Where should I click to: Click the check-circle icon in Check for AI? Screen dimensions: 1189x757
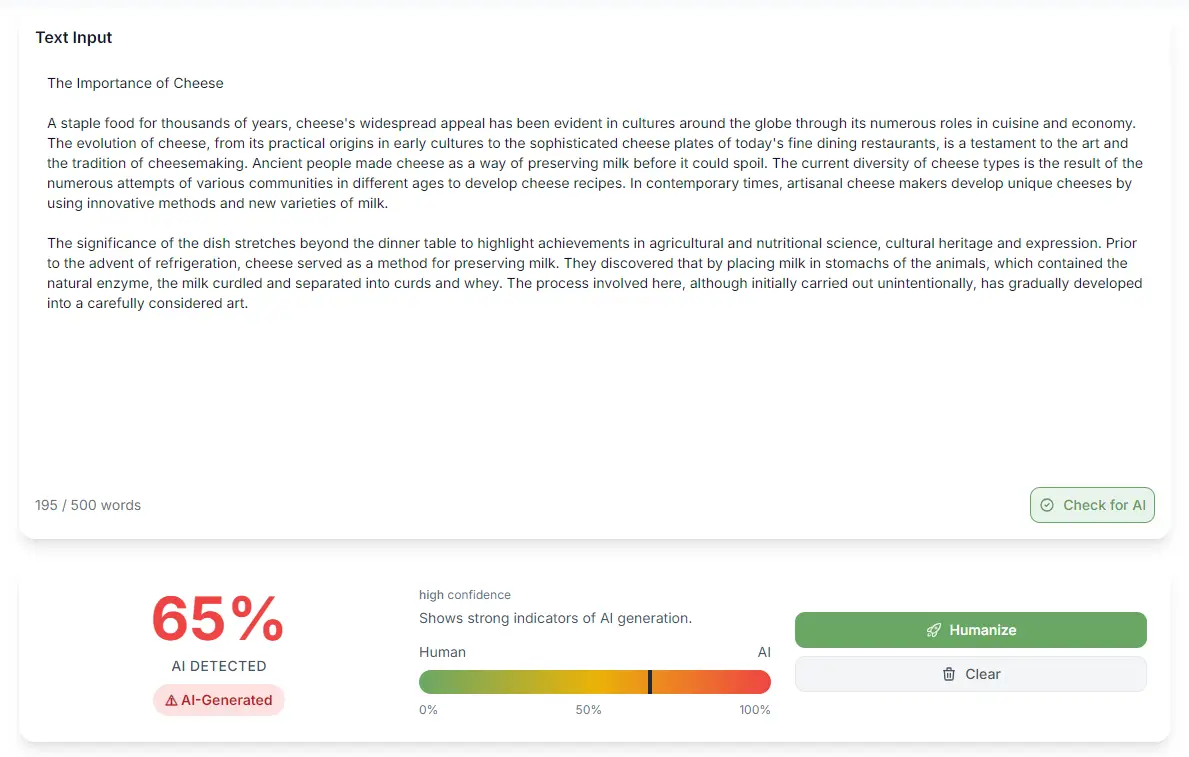[x=1047, y=505]
